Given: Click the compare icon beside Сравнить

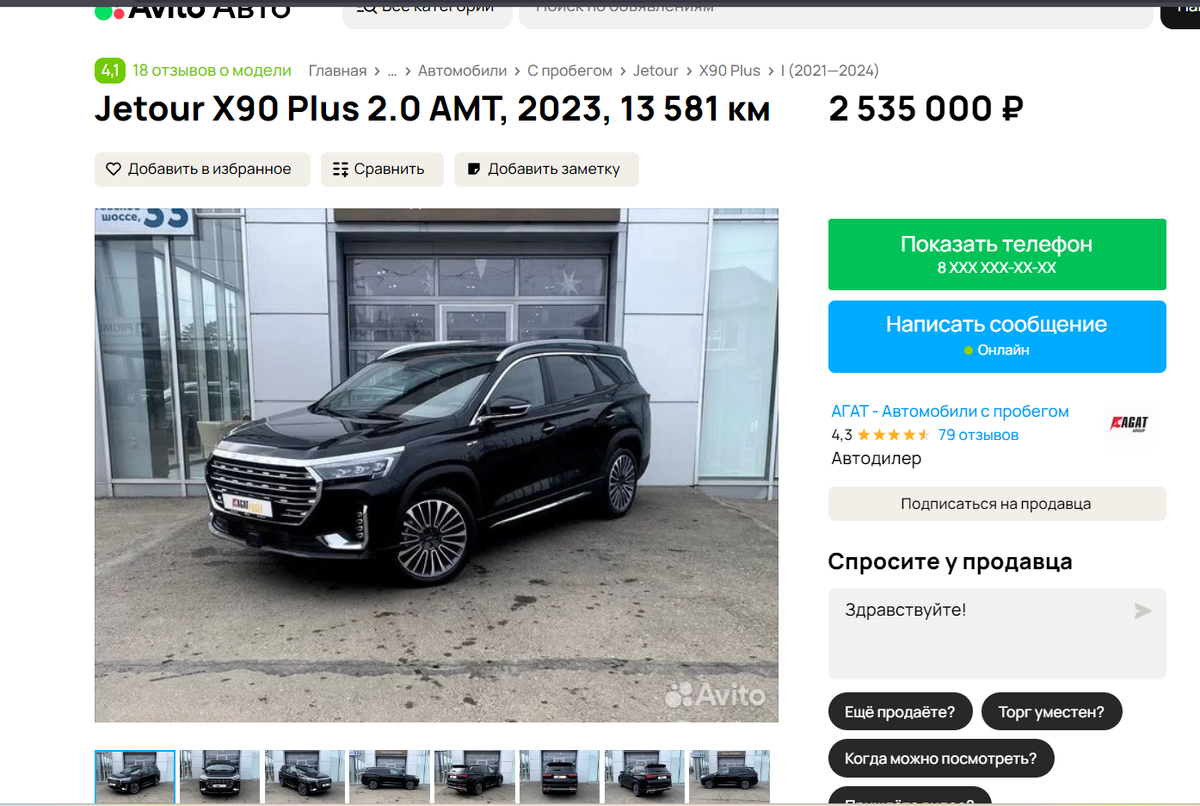Looking at the screenshot, I should point(341,169).
